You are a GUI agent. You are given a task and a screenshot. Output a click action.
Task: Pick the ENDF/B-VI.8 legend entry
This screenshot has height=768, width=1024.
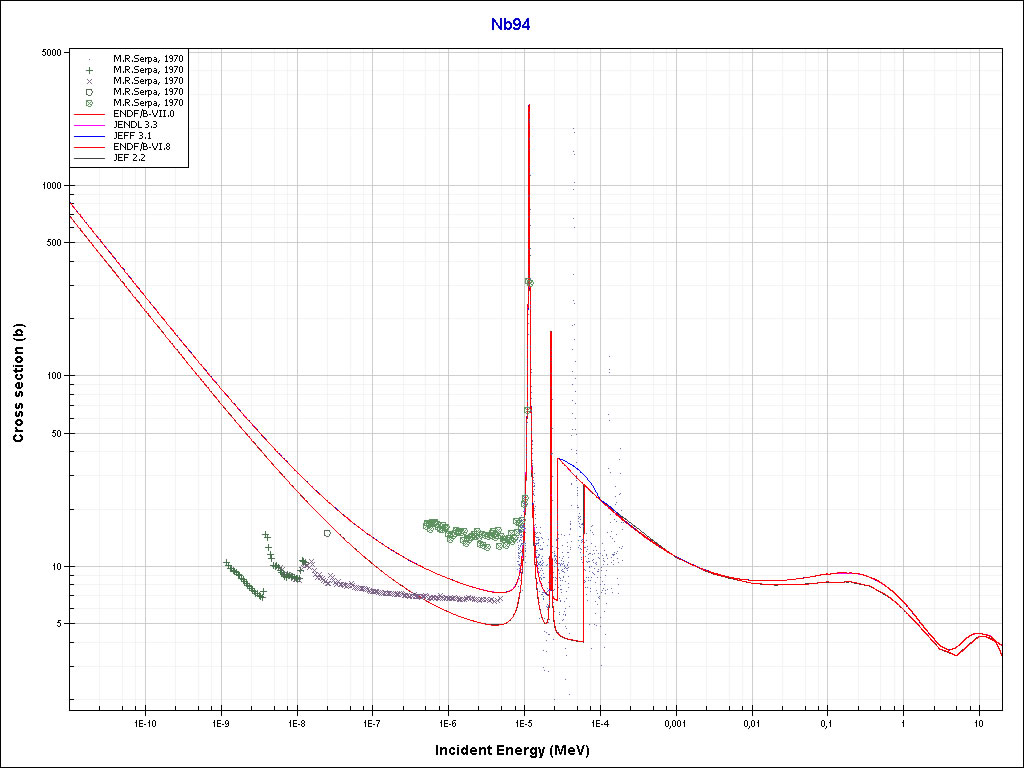coord(141,147)
